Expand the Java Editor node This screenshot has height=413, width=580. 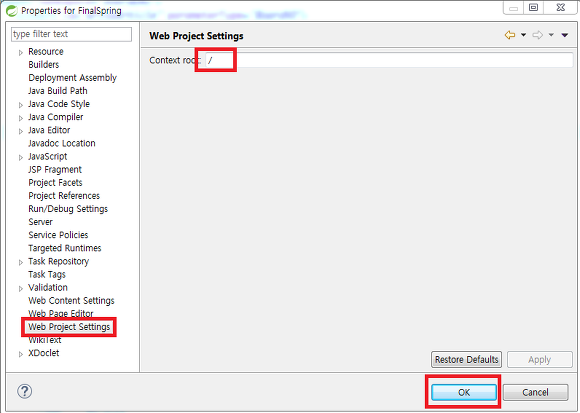(21, 131)
